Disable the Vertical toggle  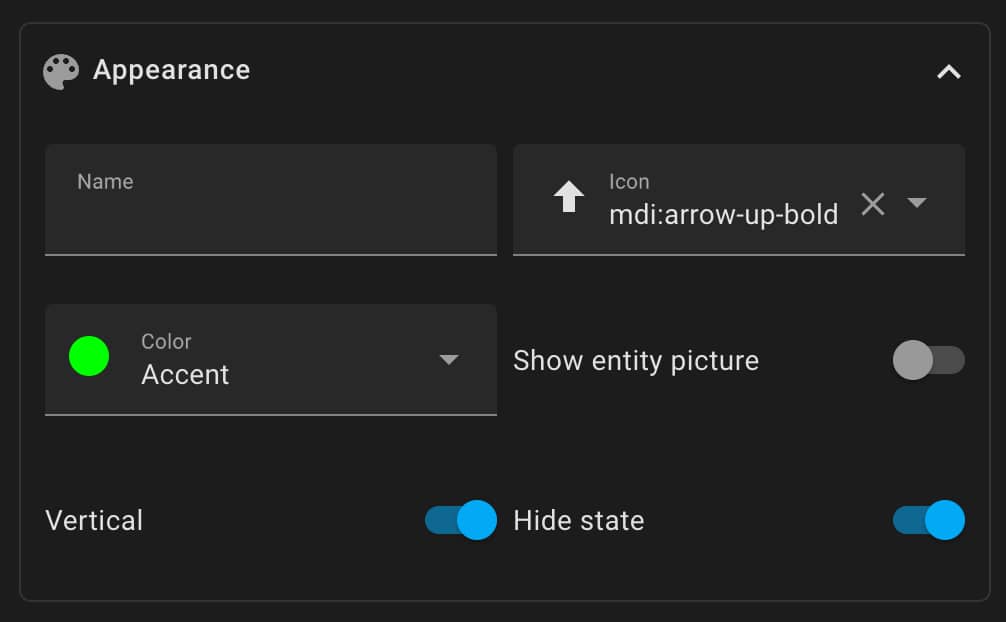pos(461,520)
